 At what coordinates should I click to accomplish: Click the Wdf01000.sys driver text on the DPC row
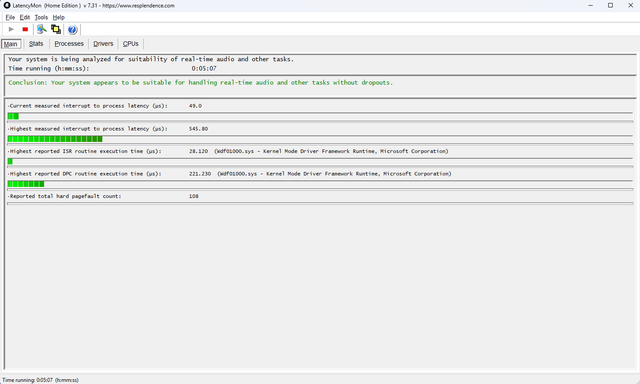pyautogui.click(x=334, y=173)
